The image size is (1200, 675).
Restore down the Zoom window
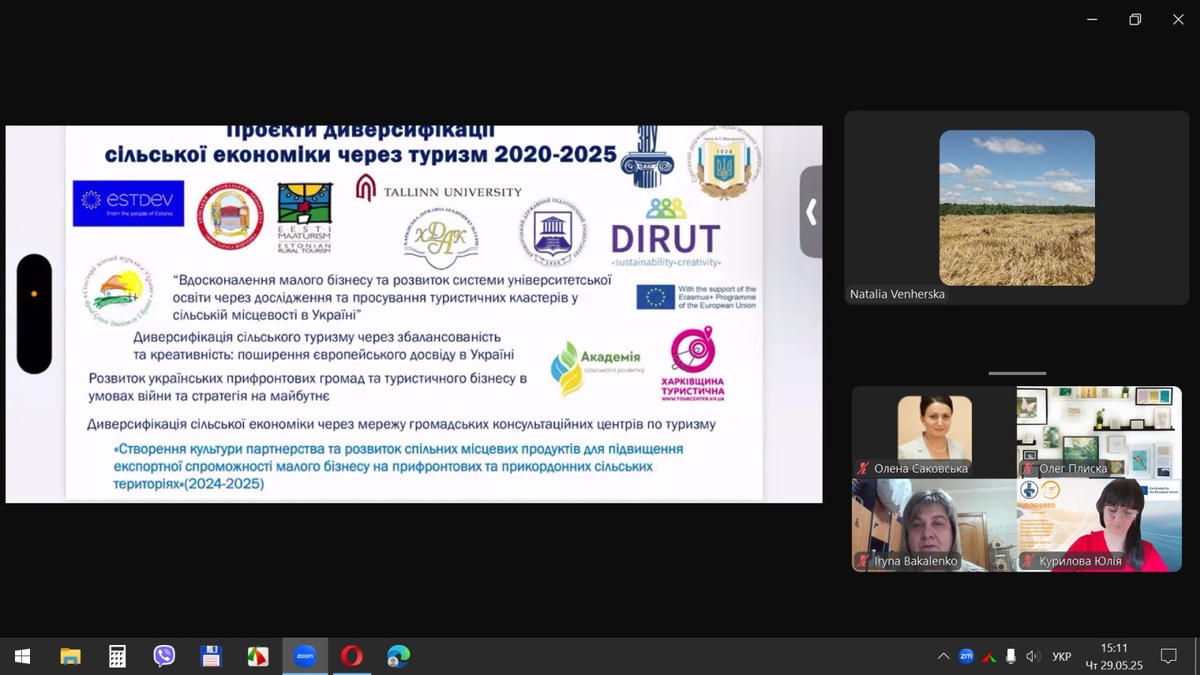pyautogui.click(x=1135, y=19)
